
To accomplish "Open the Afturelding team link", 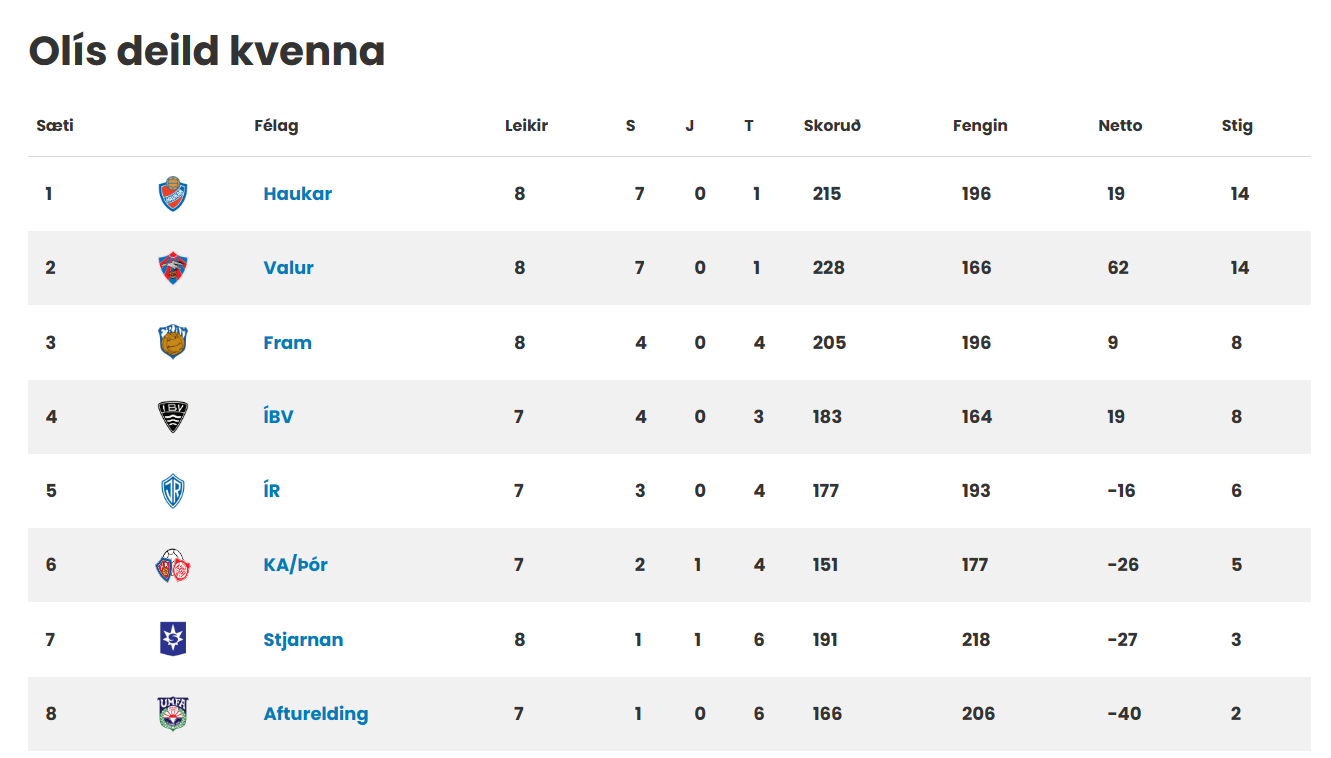I will pyautogui.click(x=316, y=714).
